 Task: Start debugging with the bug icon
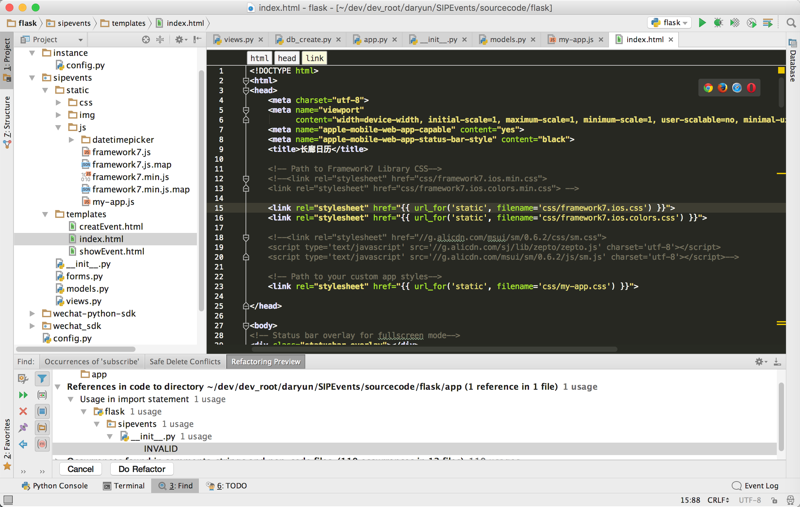pos(718,22)
